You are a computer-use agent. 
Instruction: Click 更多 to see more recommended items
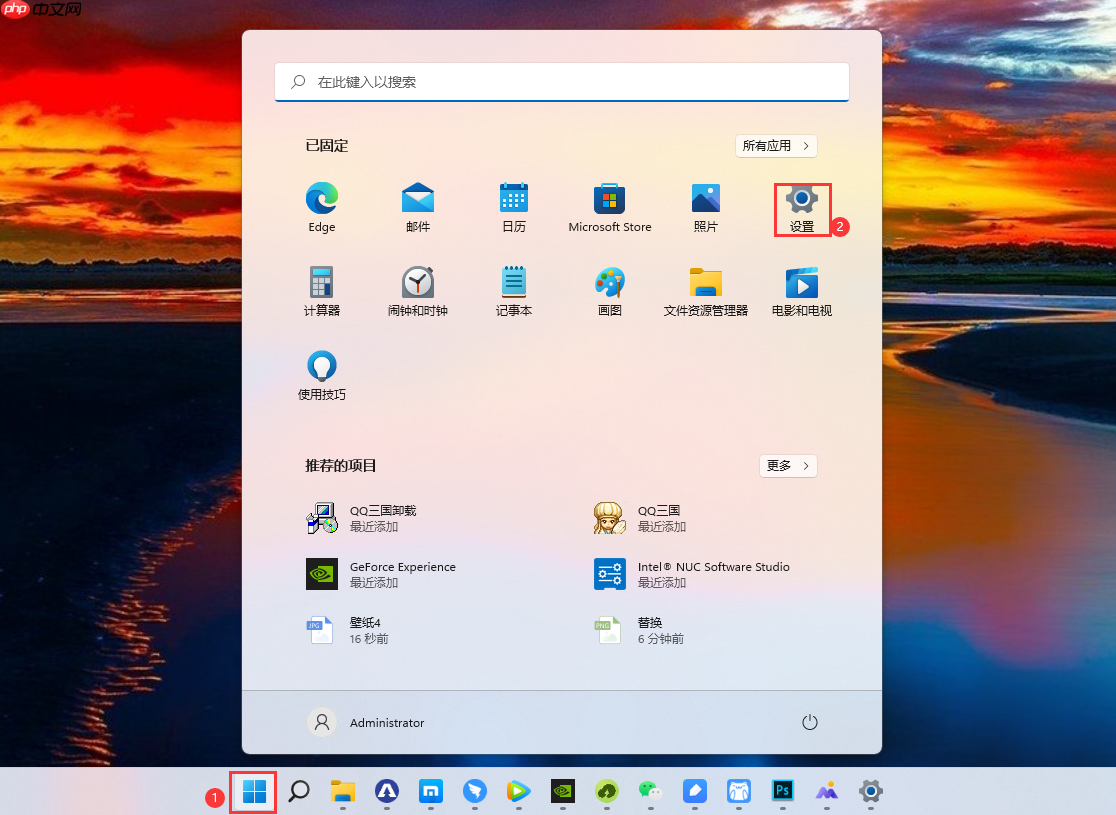click(788, 465)
